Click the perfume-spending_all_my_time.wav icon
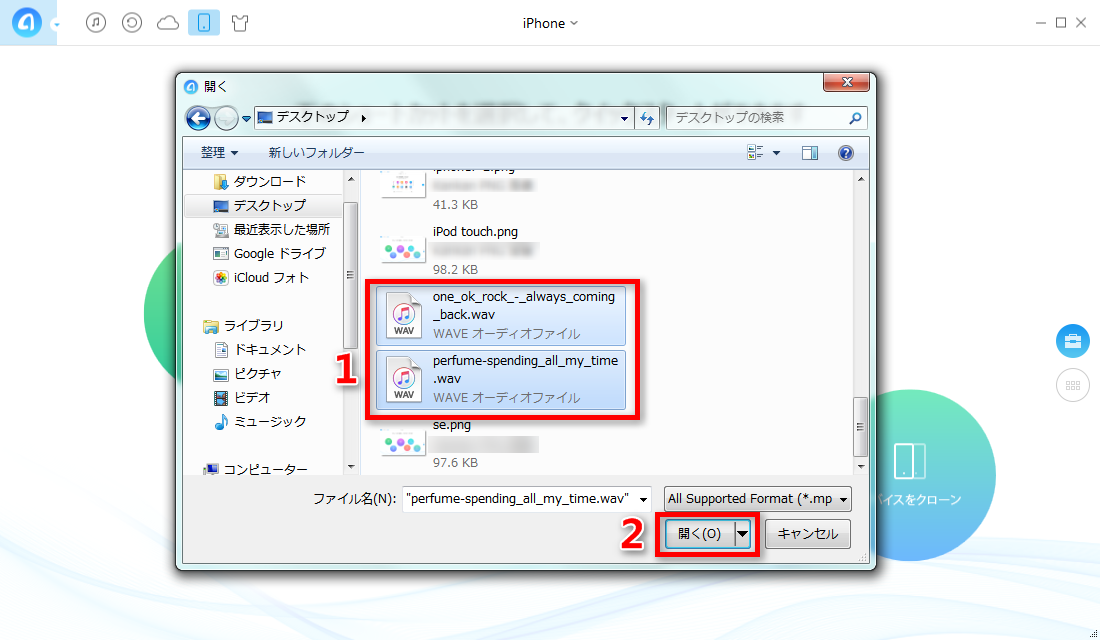Viewport: 1100px width, 640px height. pos(404,379)
